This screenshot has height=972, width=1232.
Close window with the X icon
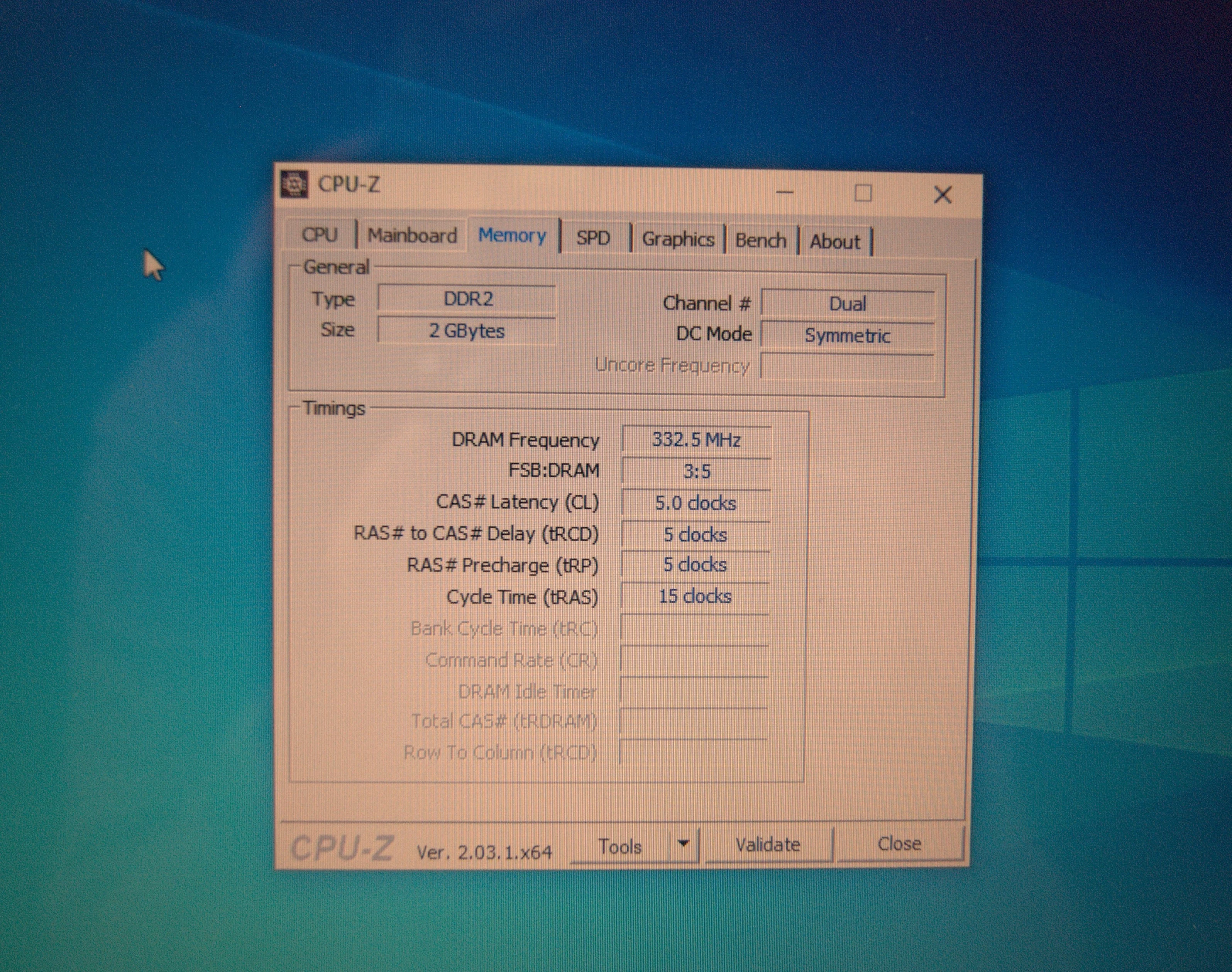coord(943,195)
